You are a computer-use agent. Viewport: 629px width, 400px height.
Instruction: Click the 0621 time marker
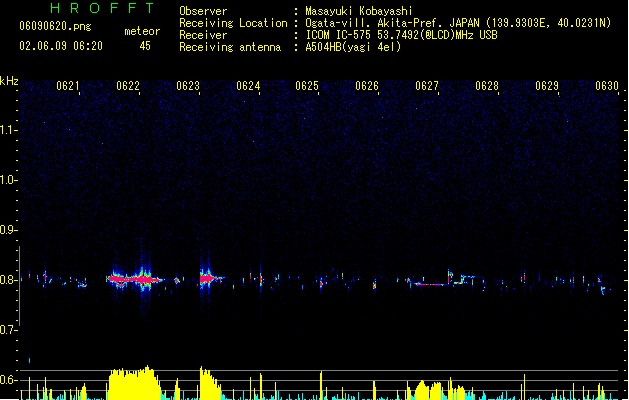coord(68,86)
